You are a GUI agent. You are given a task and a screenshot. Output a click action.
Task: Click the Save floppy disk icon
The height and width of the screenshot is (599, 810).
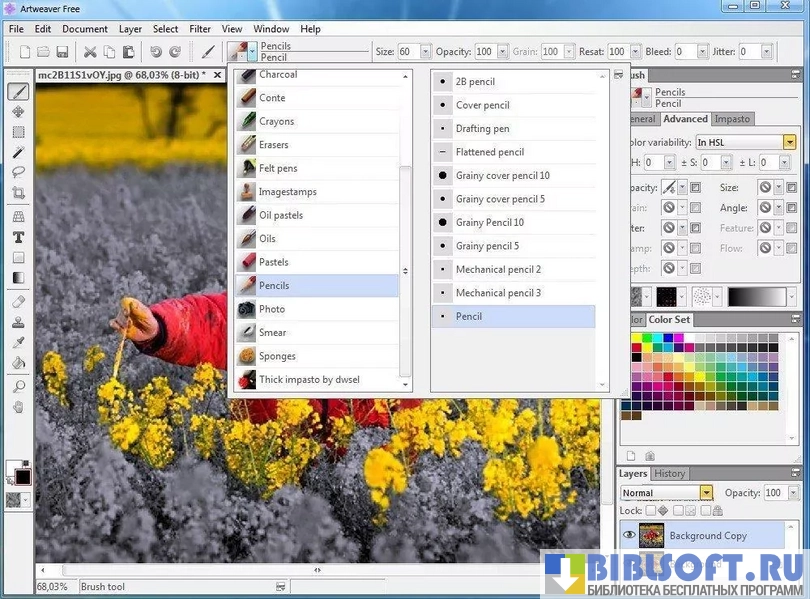[x=62, y=52]
